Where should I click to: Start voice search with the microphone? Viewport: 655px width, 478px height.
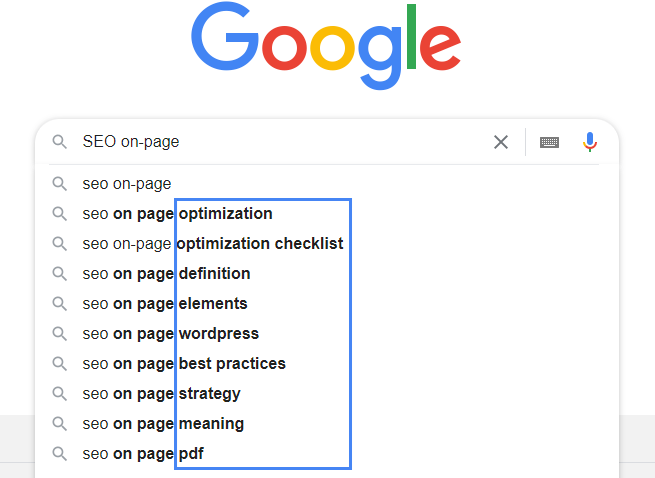(x=590, y=142)
